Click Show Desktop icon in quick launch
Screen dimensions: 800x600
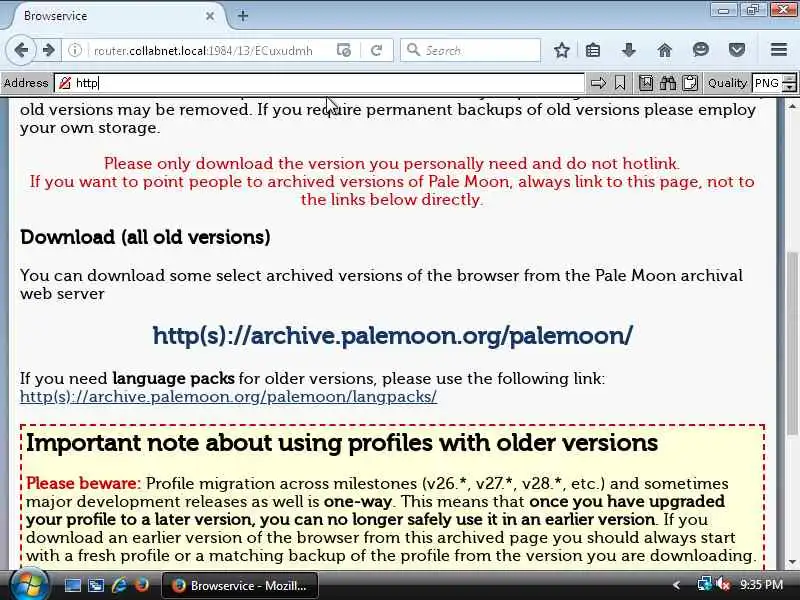[x=72, y=585]
